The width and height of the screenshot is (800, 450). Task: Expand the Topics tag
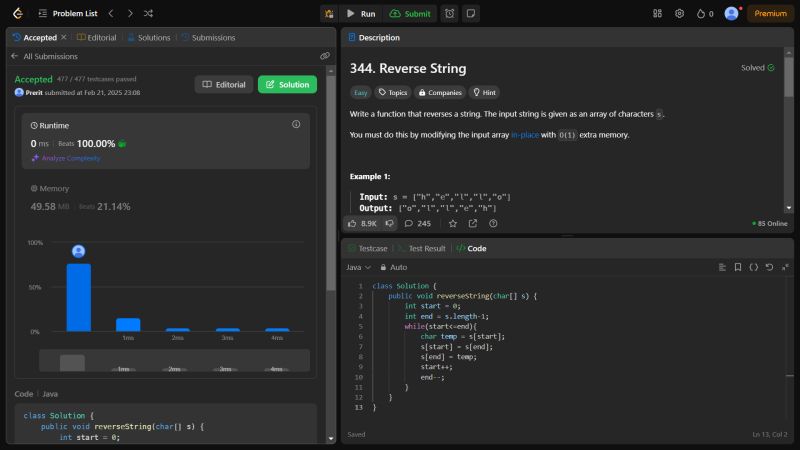392,92
